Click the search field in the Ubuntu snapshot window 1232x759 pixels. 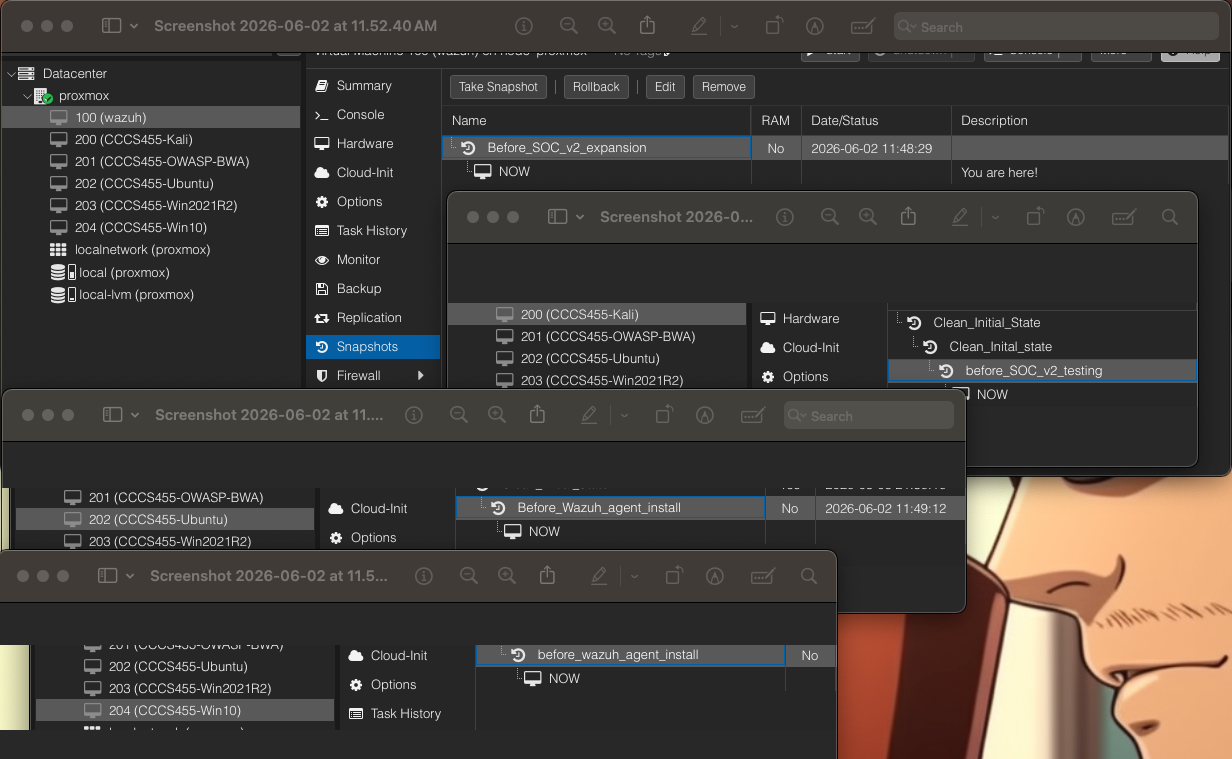pyautogui.click(x=868, y=415)
